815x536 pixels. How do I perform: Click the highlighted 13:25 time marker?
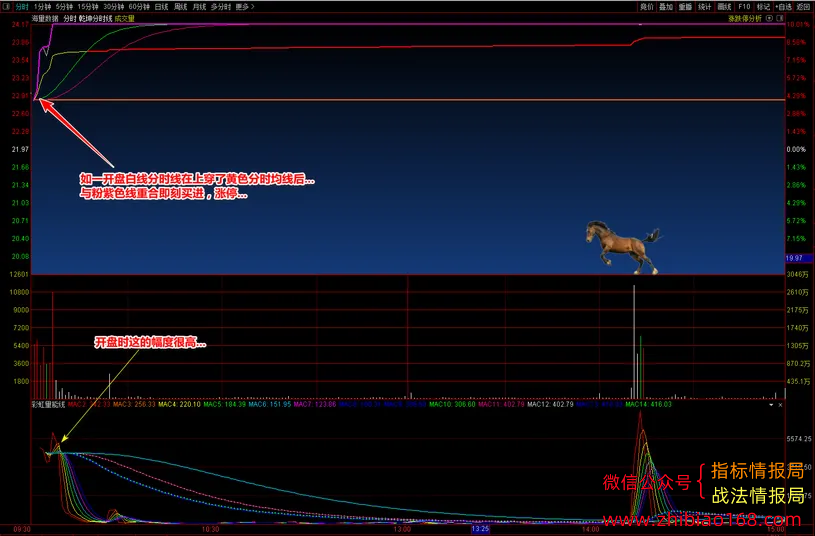point(480,529)
